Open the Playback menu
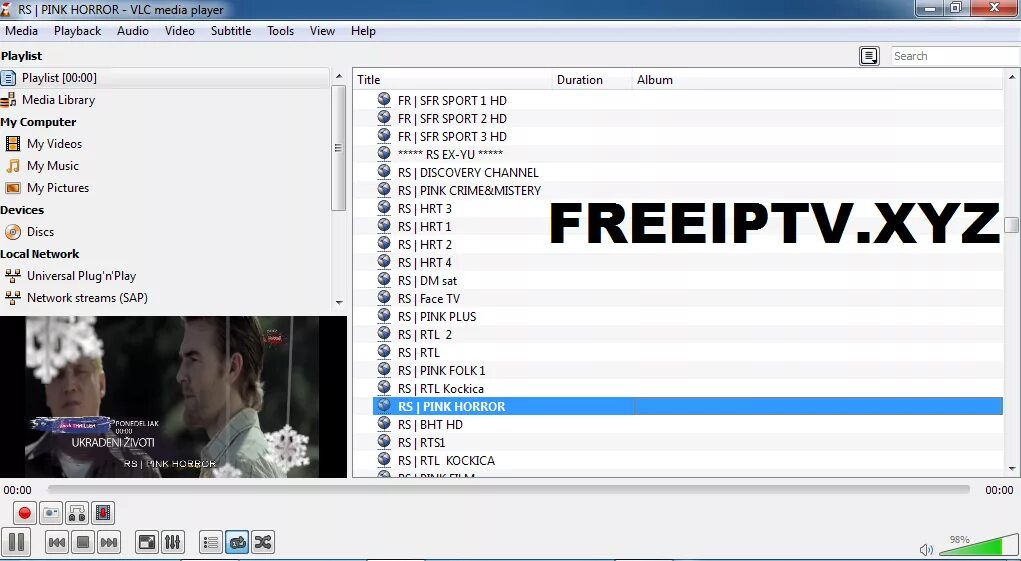1021x561 pixels. [77, 31]
